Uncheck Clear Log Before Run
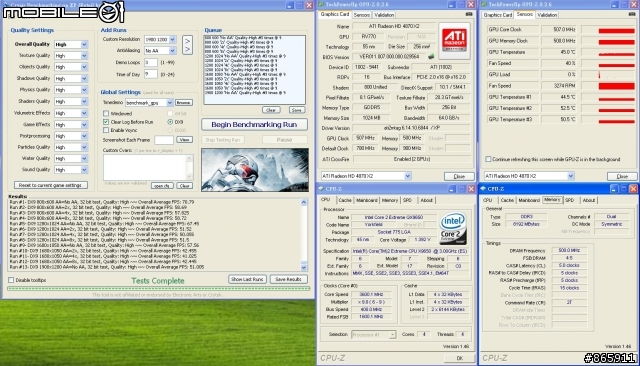This screenshot has width=640, height=366. tap(106, 122)
